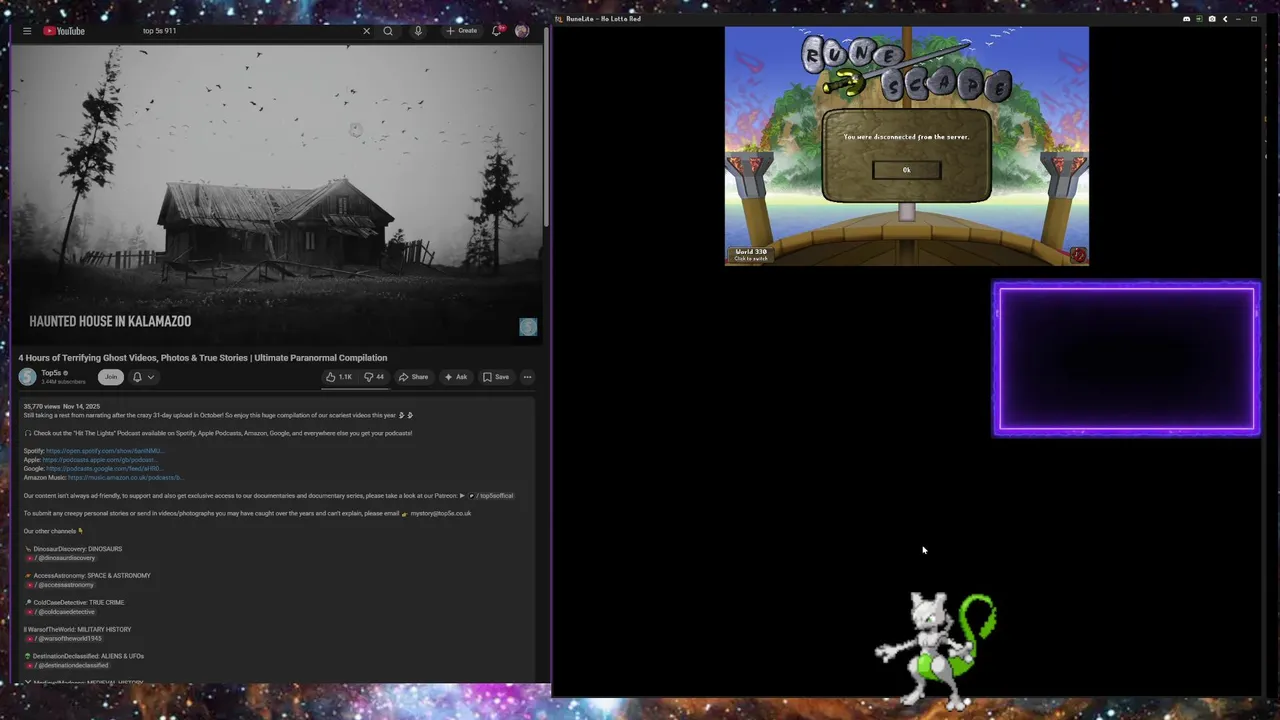This screenshot has width=1280, height=720.
Task: Dislike the video with thumbs down
Action: [x=374, y=377]
